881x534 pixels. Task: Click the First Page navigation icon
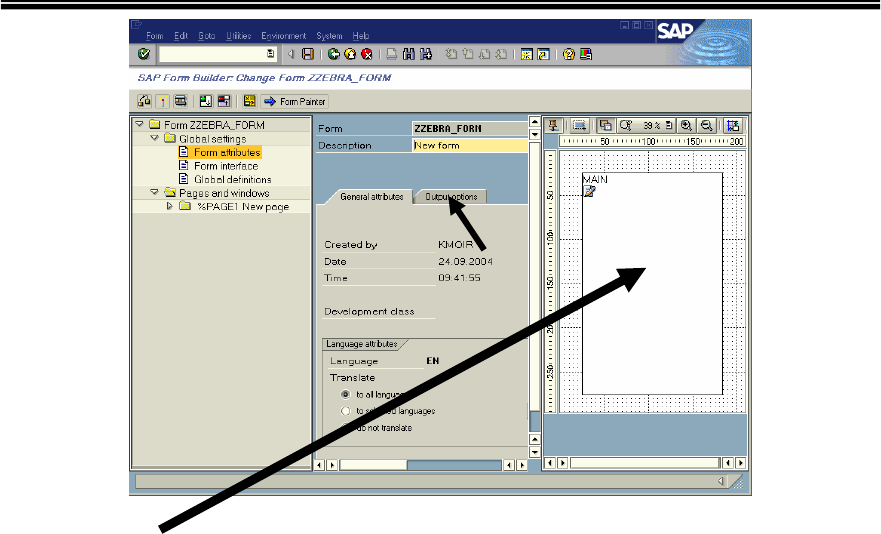pos(451,54)
